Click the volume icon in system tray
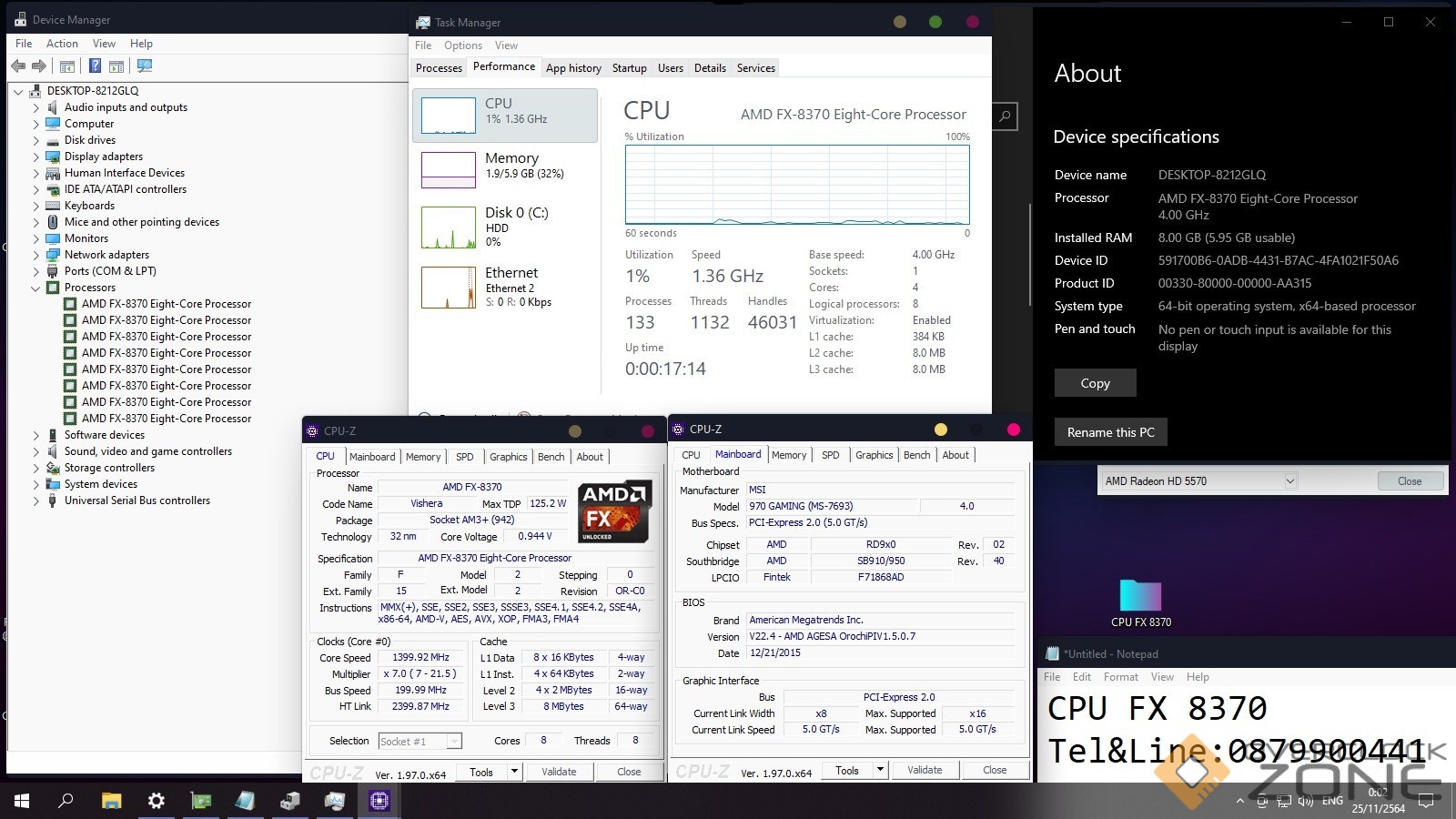The image size is (1456, 819). coord(1306,801)
